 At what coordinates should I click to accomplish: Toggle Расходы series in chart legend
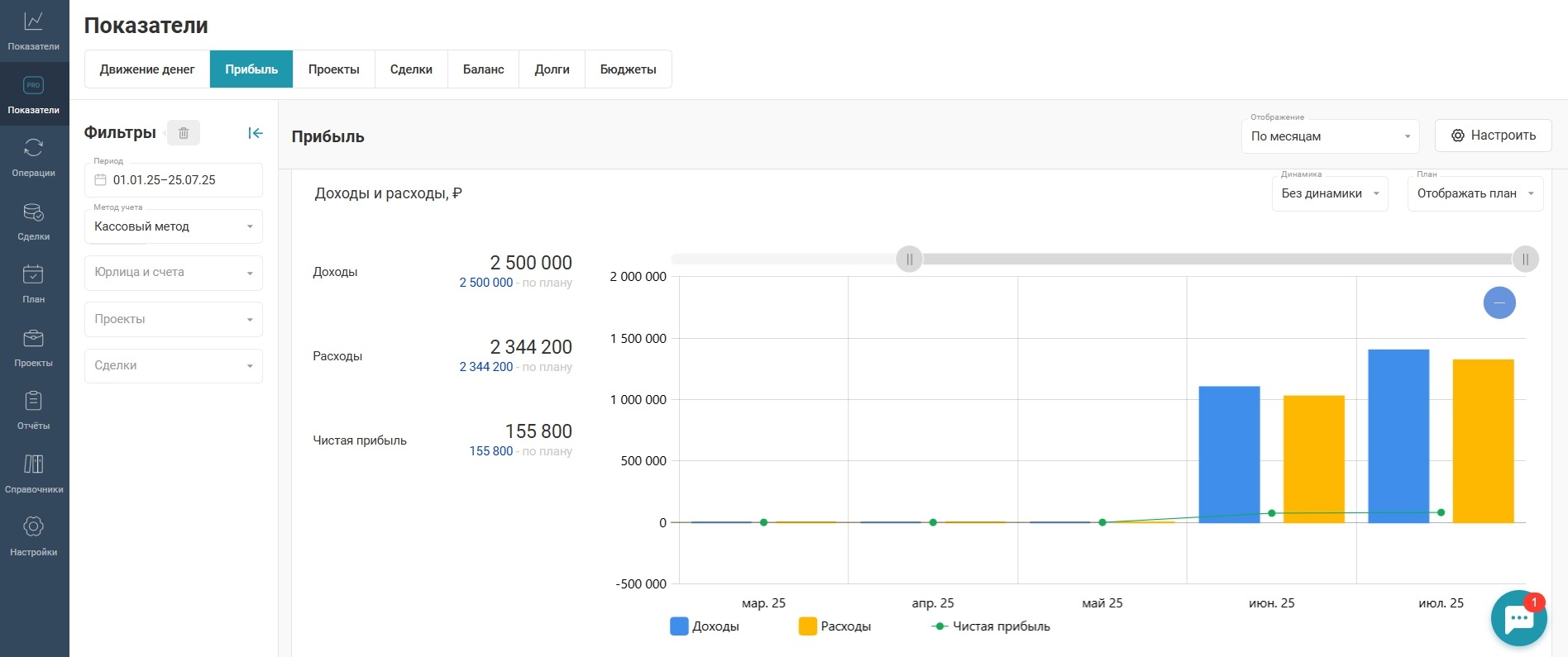tap(834, 626)
